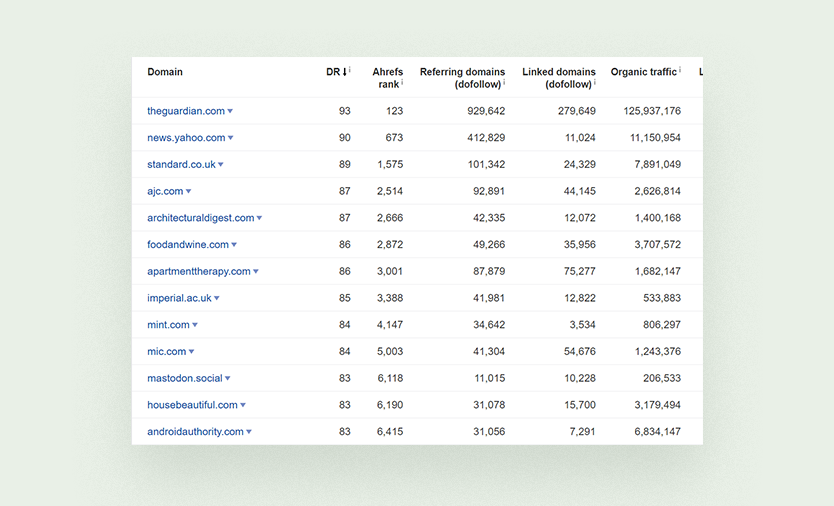Screen dimensions: 834x506
Task: Select the organic traffic value 7,891,049
Action: (657, 164)
